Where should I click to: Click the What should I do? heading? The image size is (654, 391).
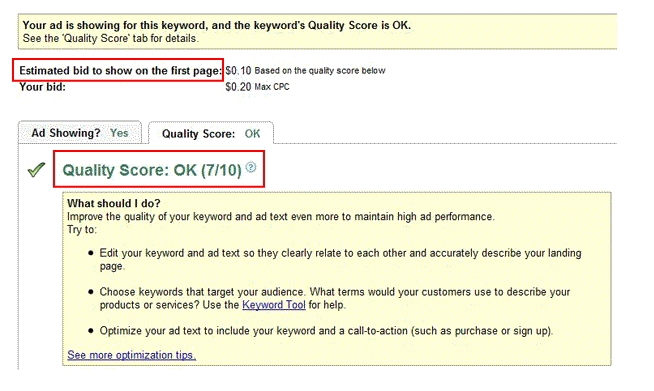point(114,203)
